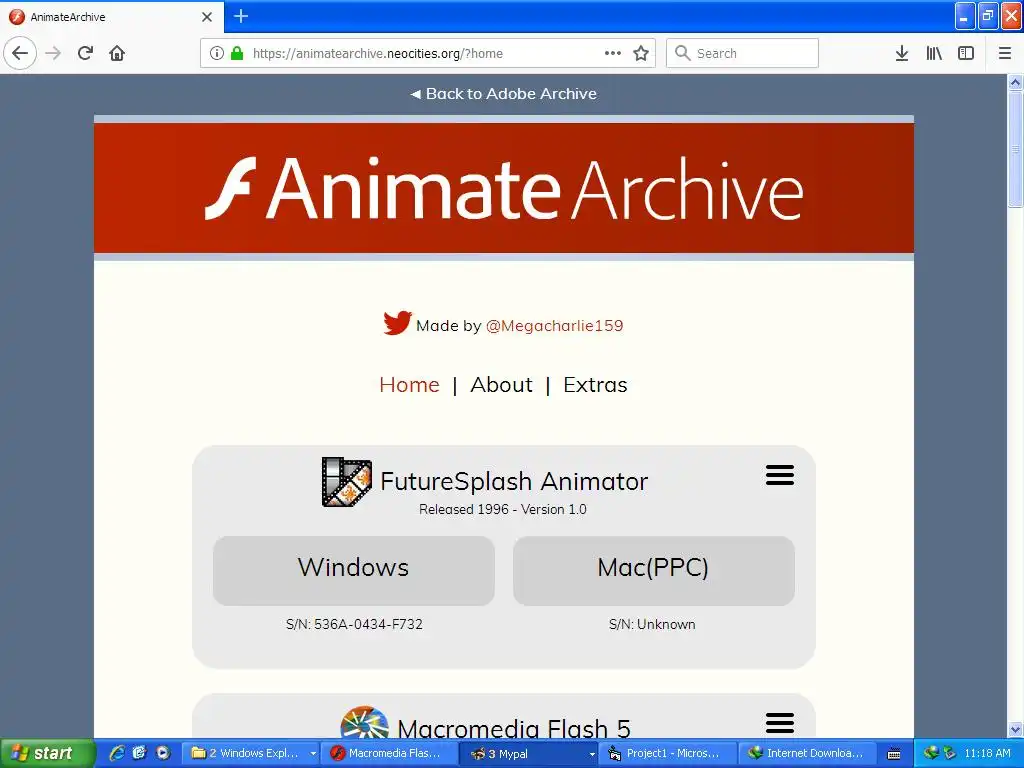1024x768 pixels.
Task: Click the vertical scrollbar thumb
Action: click(x=1015, y=149)
